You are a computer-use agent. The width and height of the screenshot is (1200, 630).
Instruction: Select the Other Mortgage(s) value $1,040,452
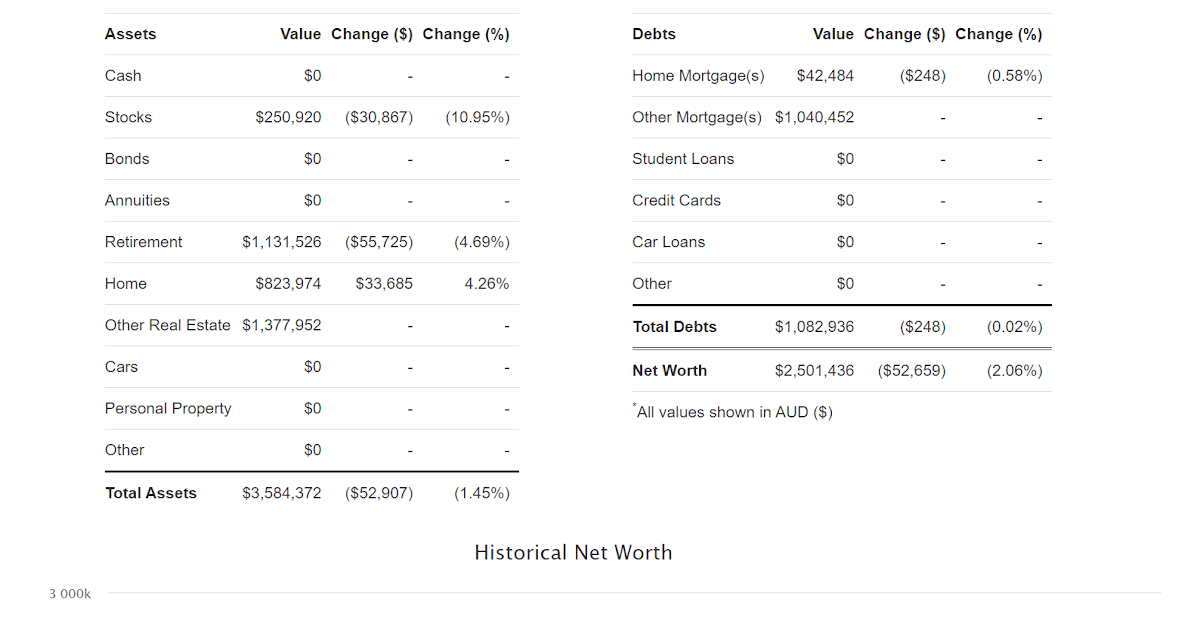tap(814, 117)
